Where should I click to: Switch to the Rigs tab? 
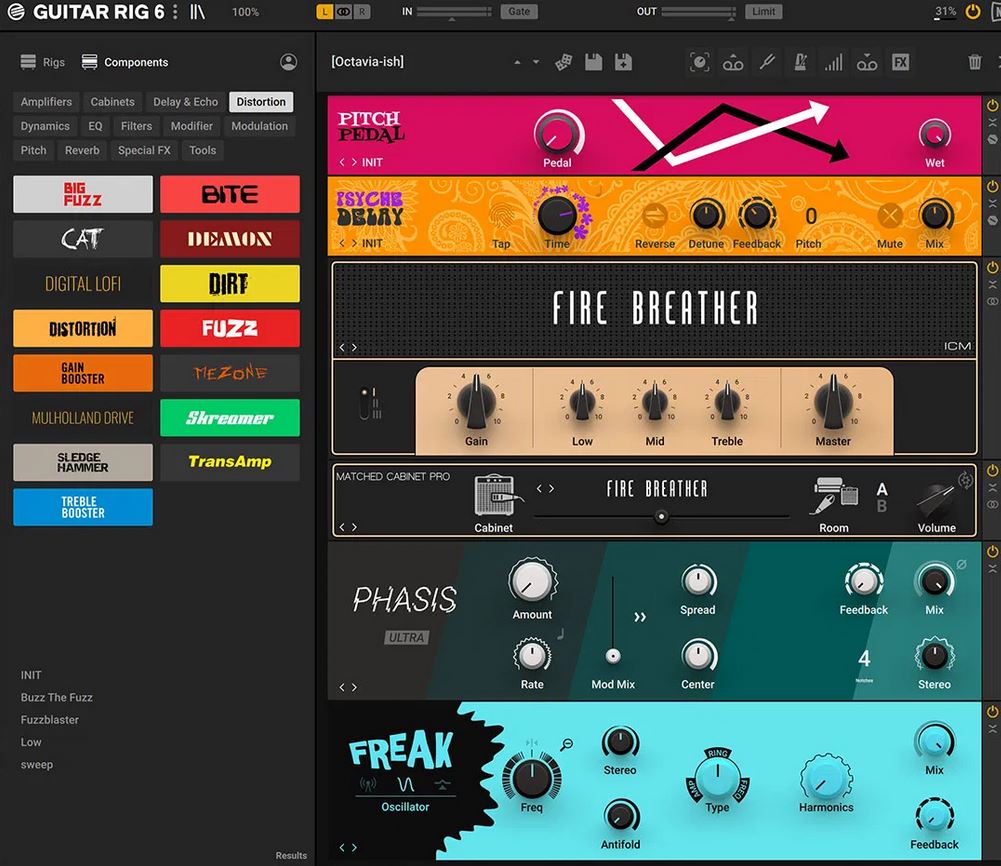[43, 62]
